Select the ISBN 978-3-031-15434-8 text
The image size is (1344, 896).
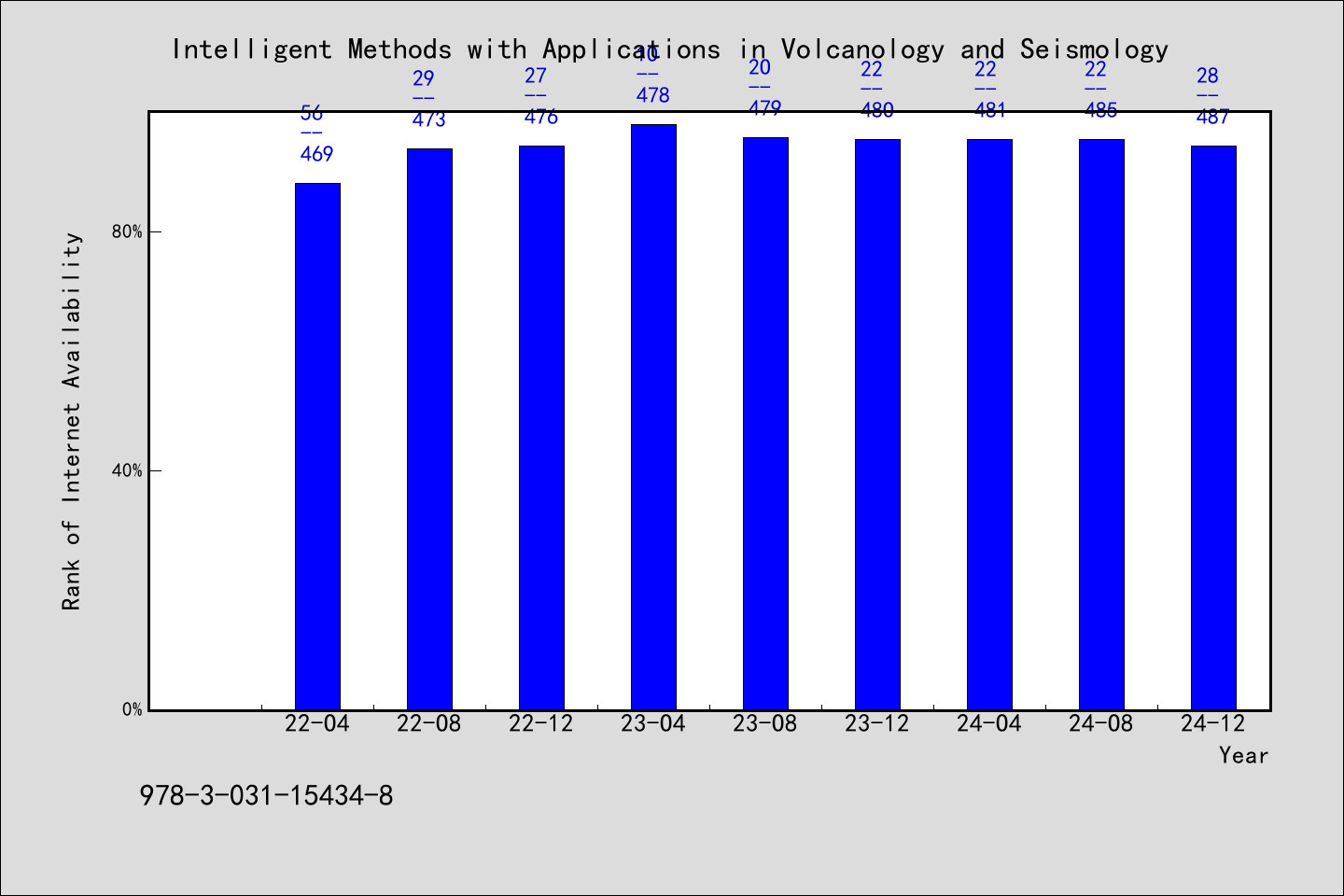click(x=266, y=796)
